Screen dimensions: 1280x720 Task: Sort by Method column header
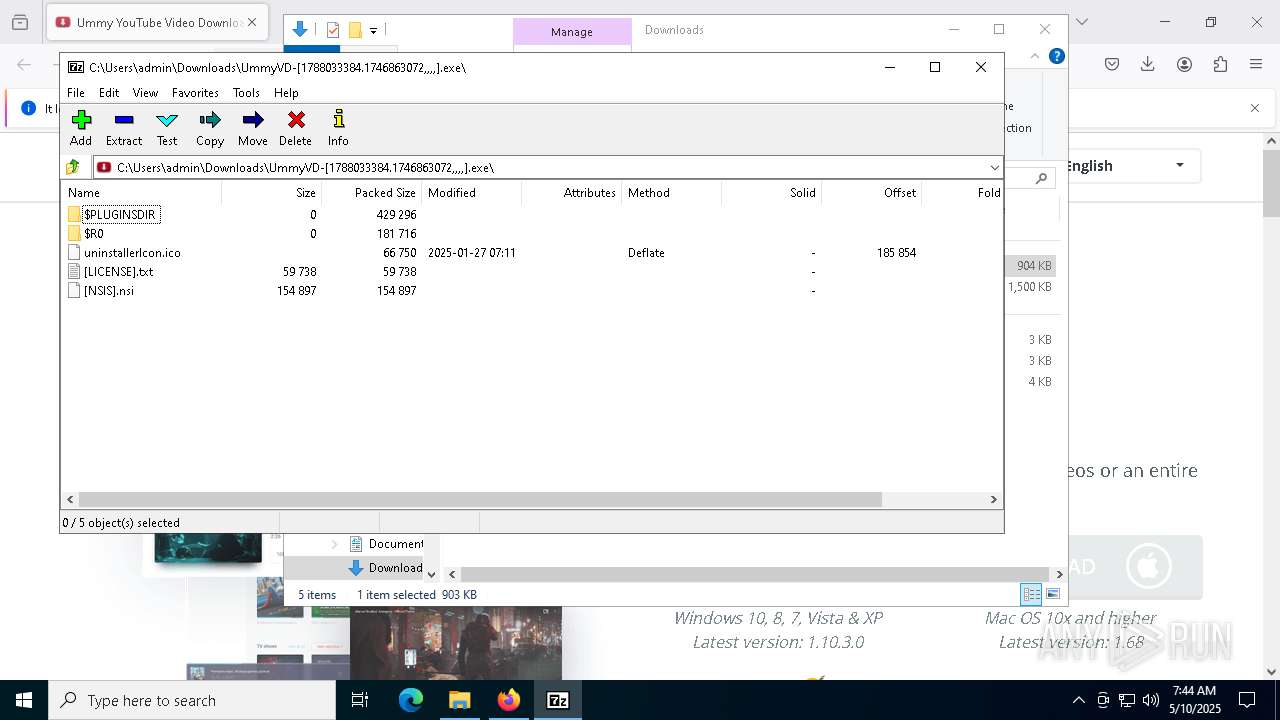click(x=671, y=192)
